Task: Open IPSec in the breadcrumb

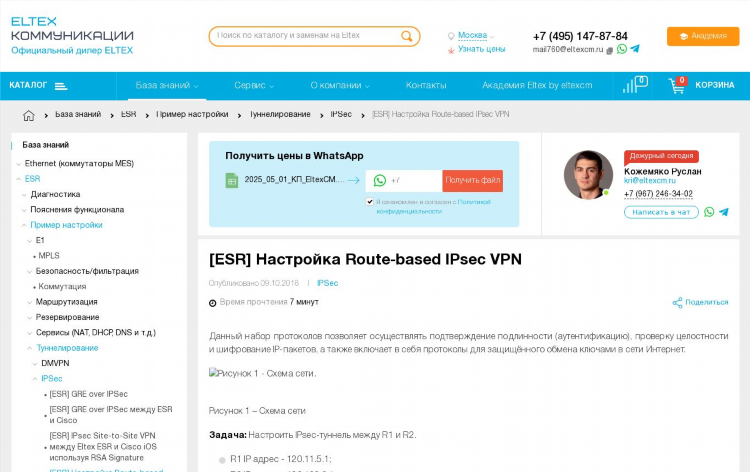Action: [341, 114]
